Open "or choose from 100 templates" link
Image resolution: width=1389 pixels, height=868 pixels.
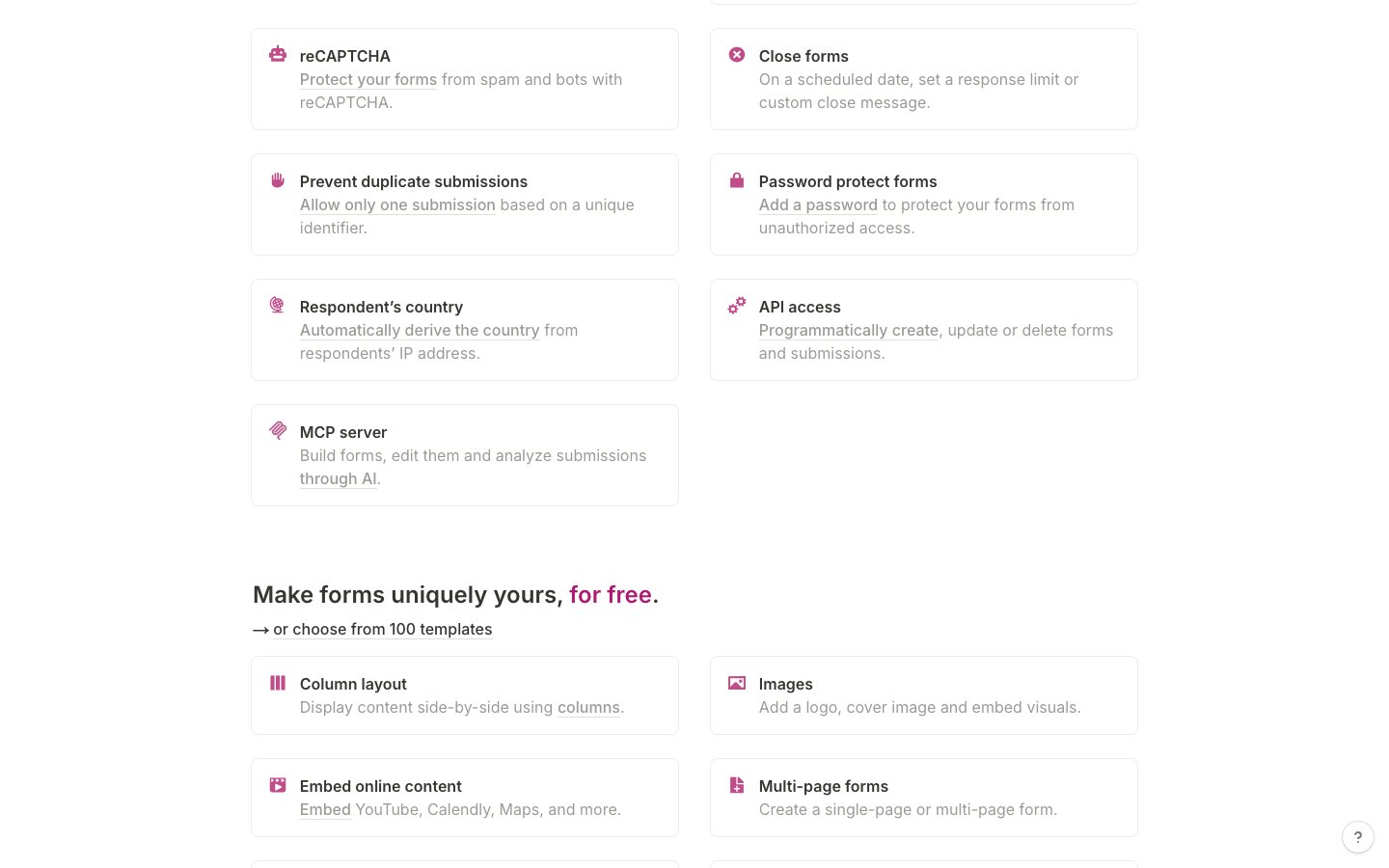382,630
